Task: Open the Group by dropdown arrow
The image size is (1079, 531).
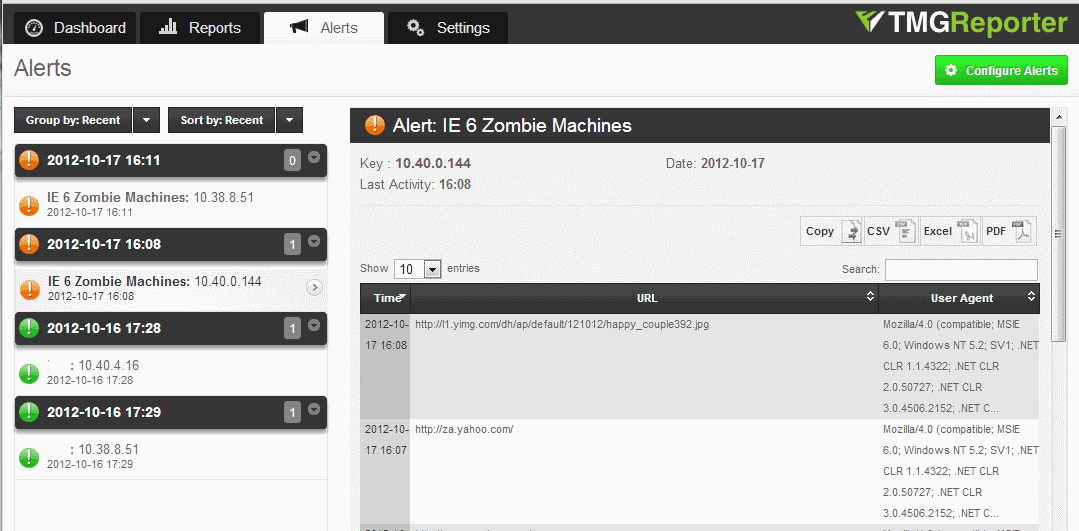Action: click(x=147, y=120)
